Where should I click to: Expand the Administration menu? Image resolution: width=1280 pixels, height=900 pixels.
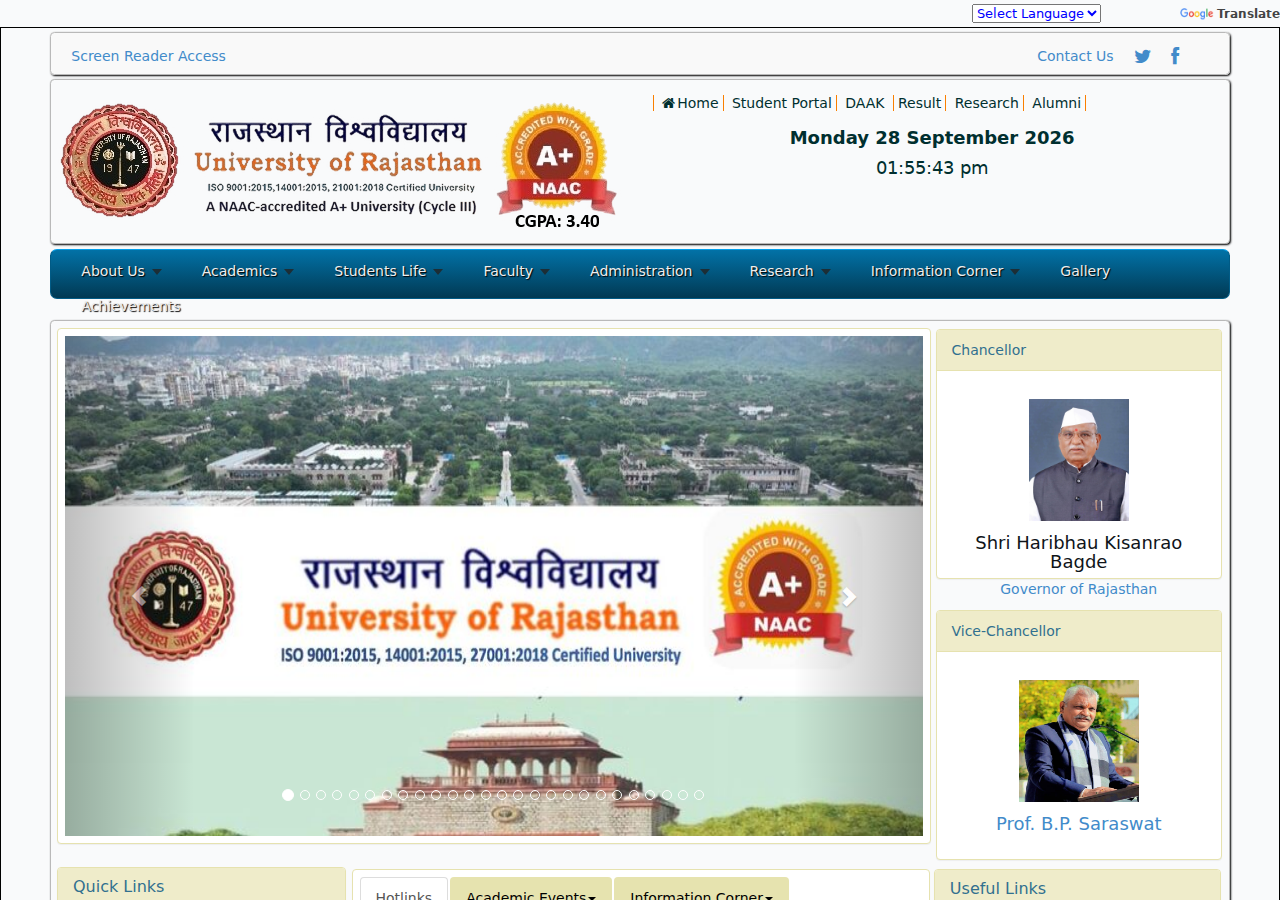[649, 271]
